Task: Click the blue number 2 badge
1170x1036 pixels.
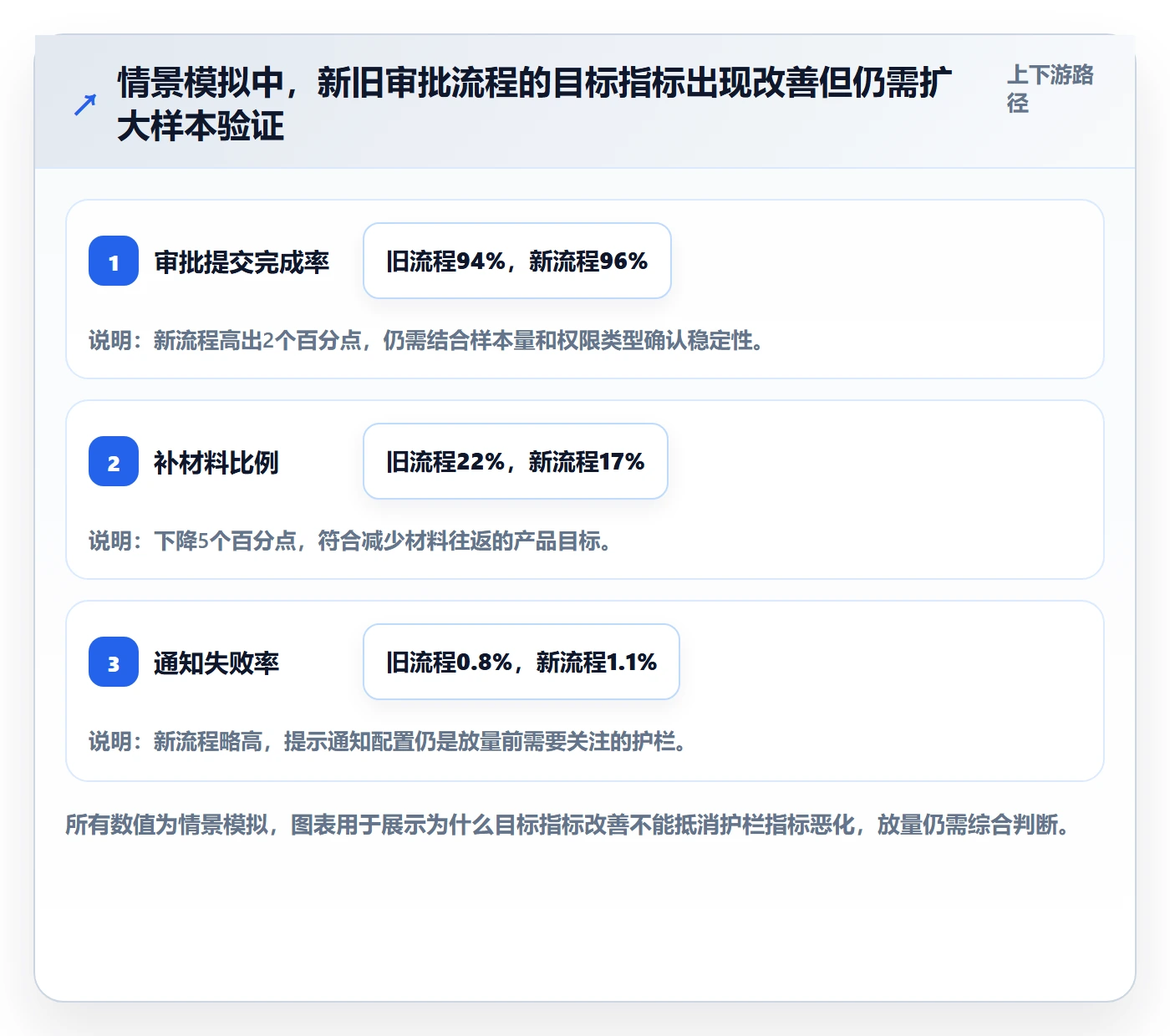Action: (x=114, y=461)
